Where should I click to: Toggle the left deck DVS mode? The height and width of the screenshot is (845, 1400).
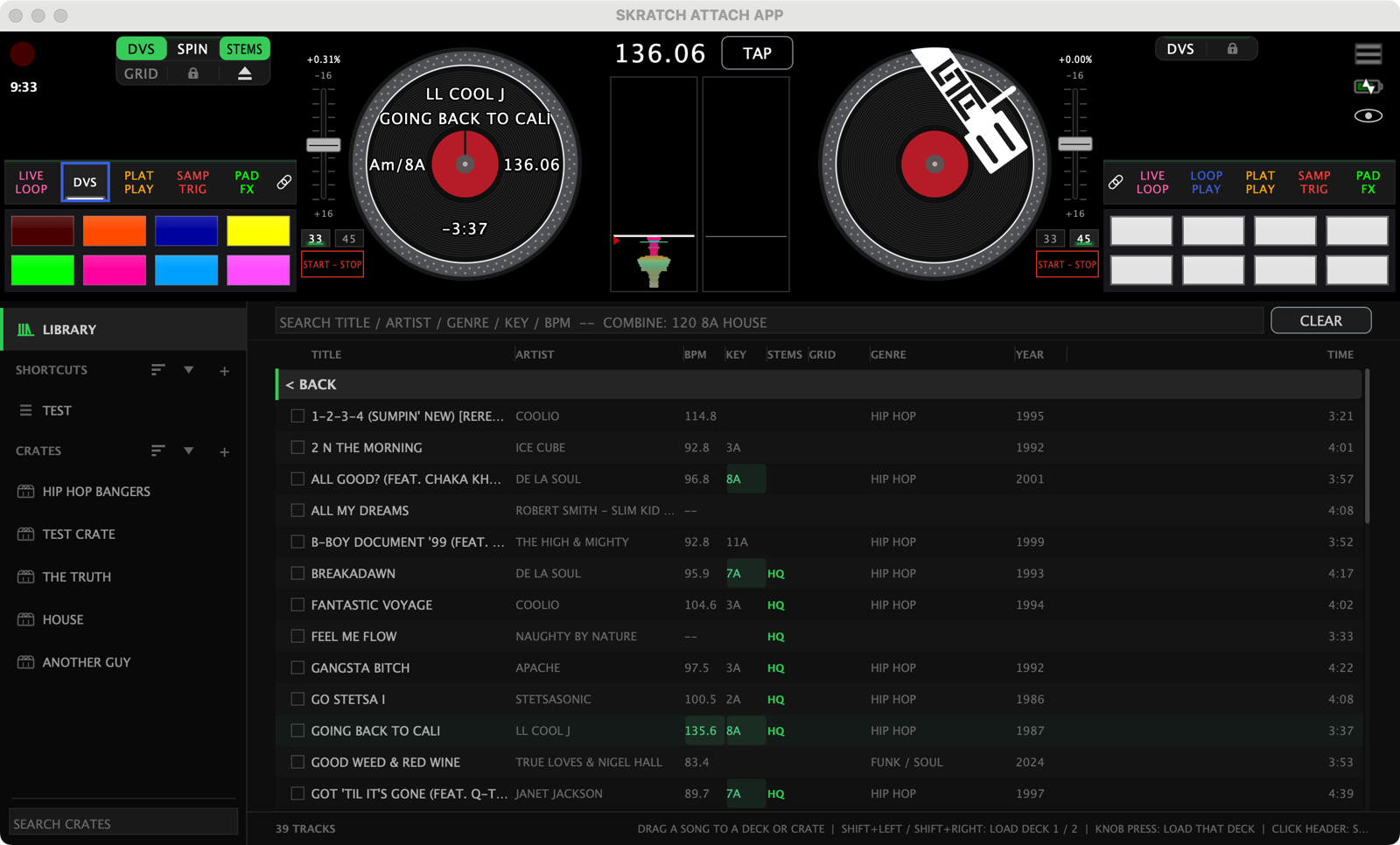point(141,49)
